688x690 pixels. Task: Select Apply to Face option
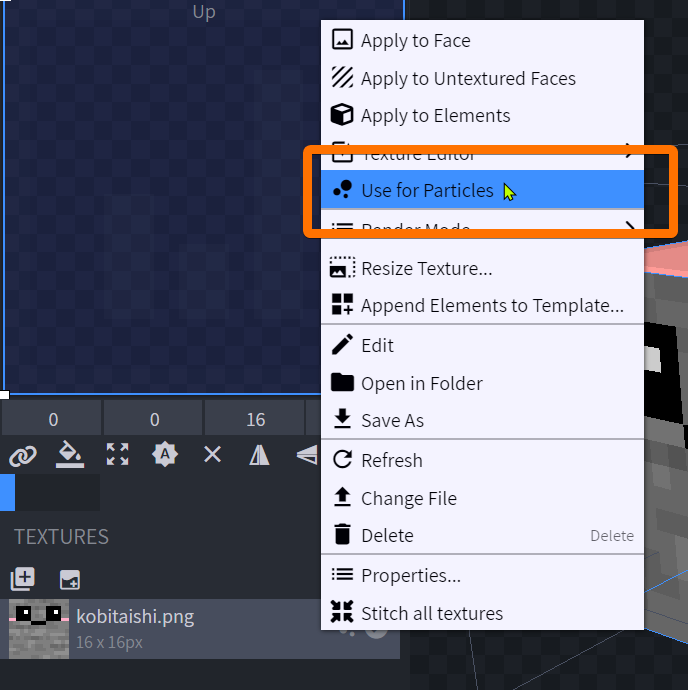point(415,41)
